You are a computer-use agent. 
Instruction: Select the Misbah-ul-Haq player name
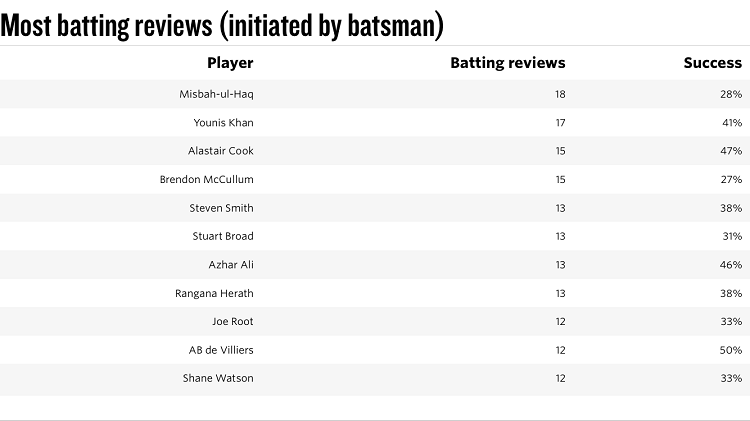[216, 94]
